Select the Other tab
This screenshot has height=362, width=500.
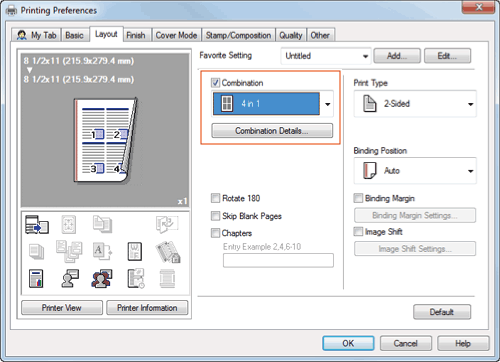[x=320, y=35]
